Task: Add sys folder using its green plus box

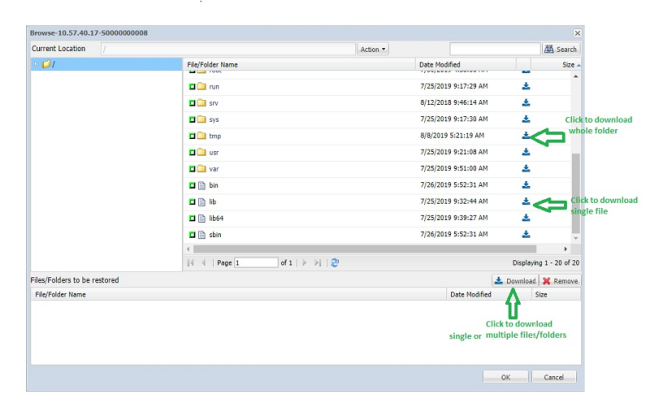Action: (192, 119)
